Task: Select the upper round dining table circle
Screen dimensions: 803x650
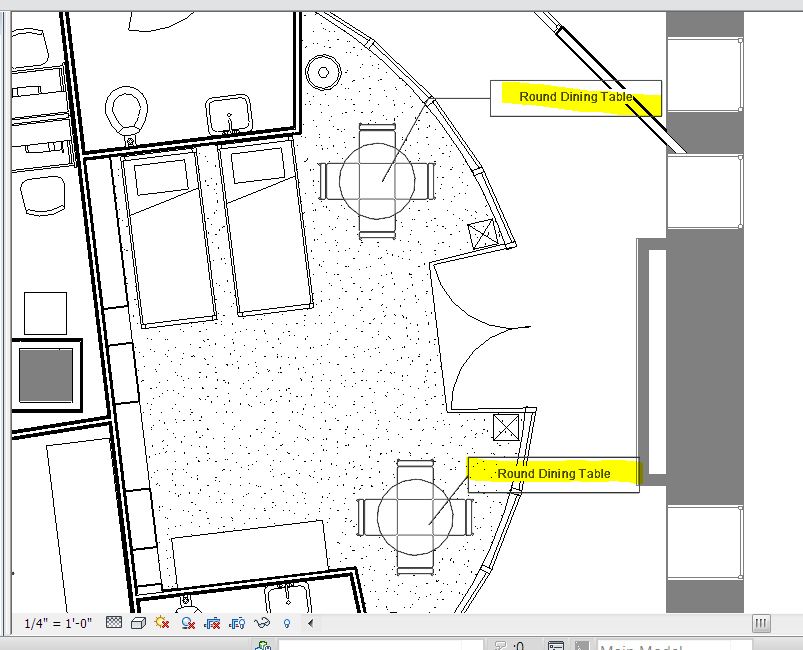Action: tap(377, 181)
